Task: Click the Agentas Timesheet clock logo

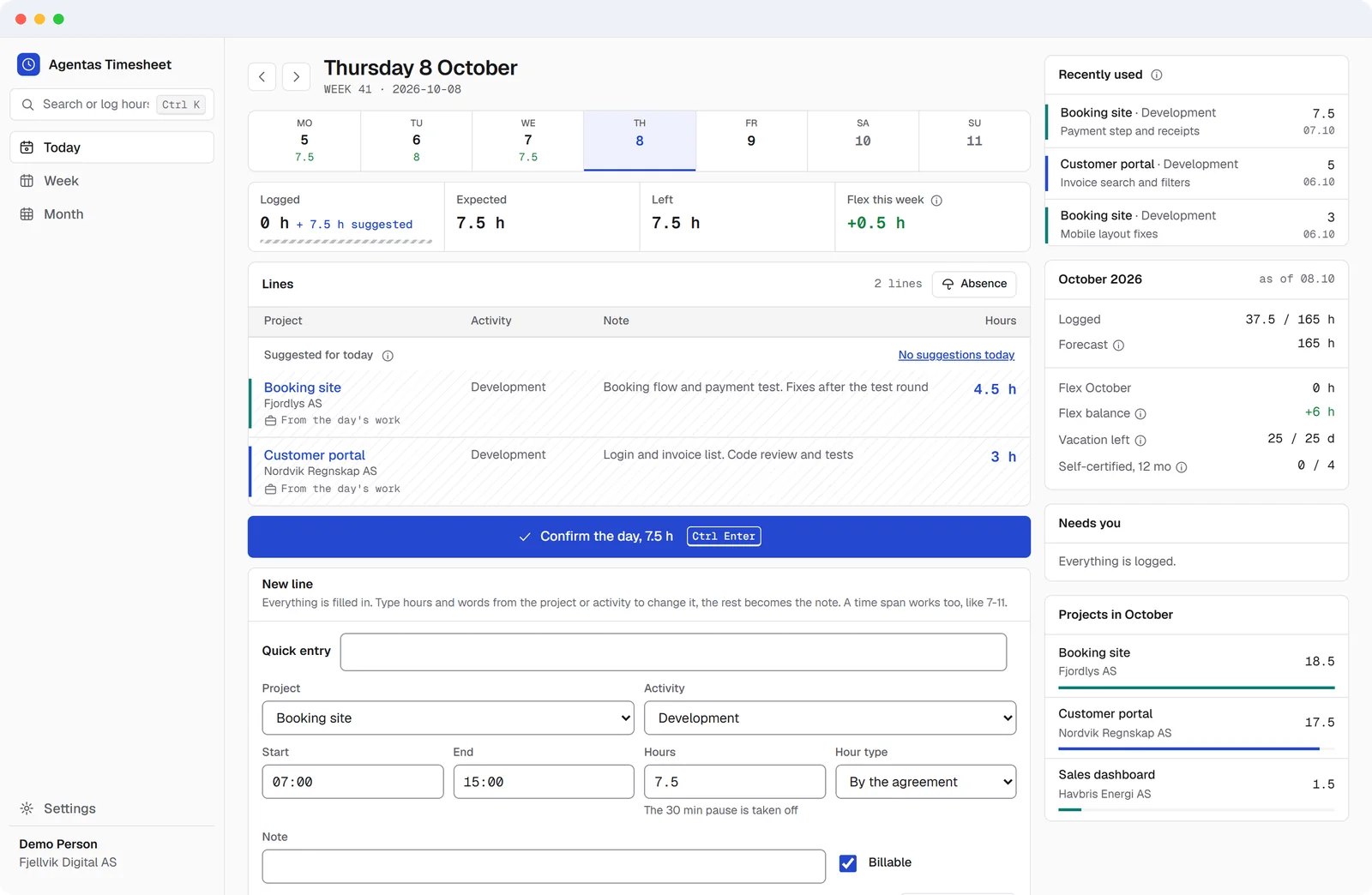Action: [28, 64]
